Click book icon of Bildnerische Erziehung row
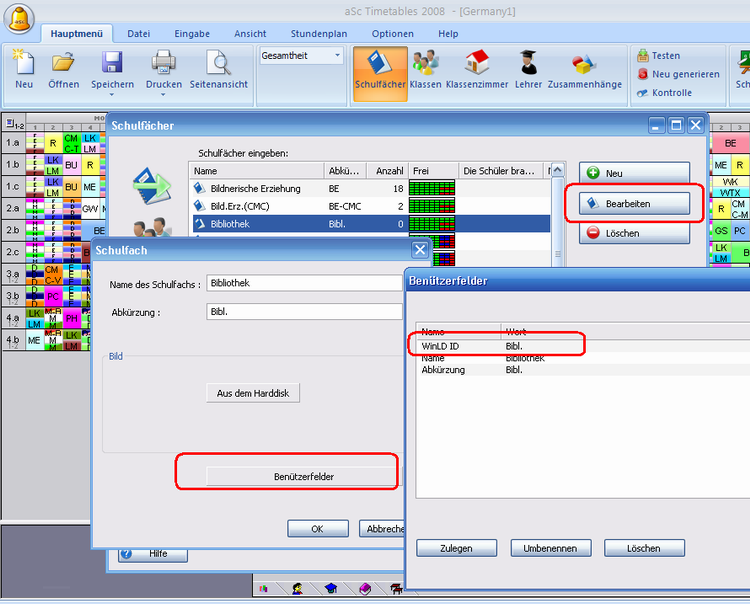750x604 pixels. pos(199,188)
